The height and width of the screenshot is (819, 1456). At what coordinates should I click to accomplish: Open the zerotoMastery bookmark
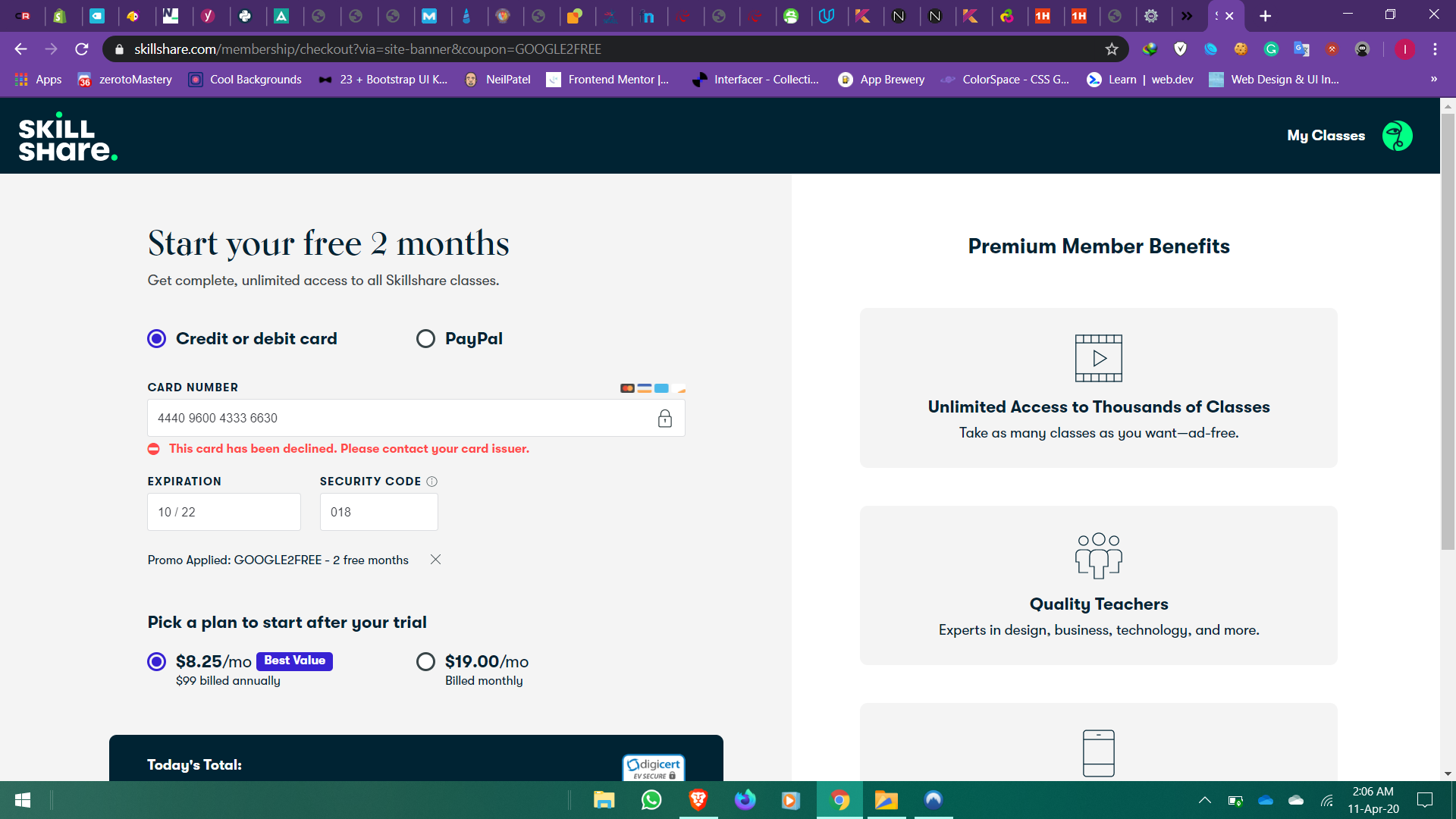point(125,80)
